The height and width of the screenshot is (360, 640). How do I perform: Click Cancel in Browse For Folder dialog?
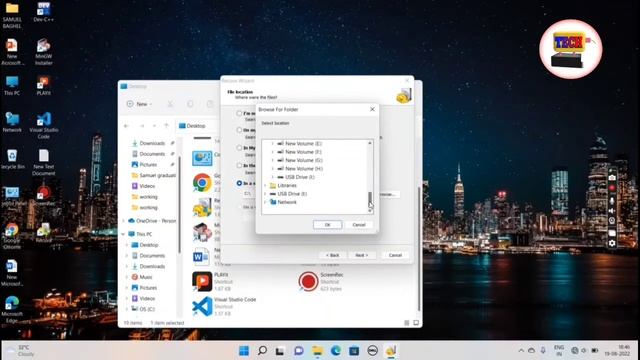pos(359,225)
